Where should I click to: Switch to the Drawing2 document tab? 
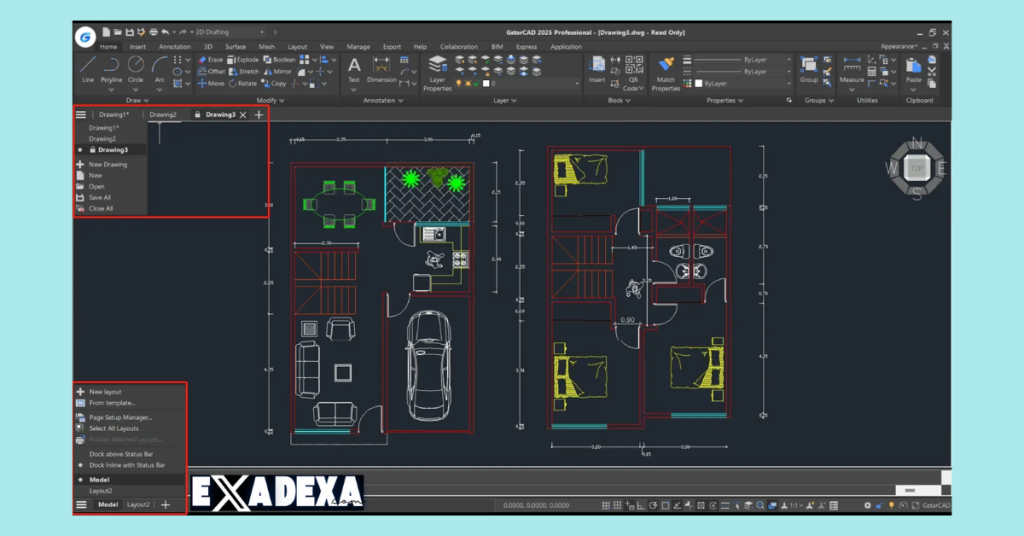point(163,114)
